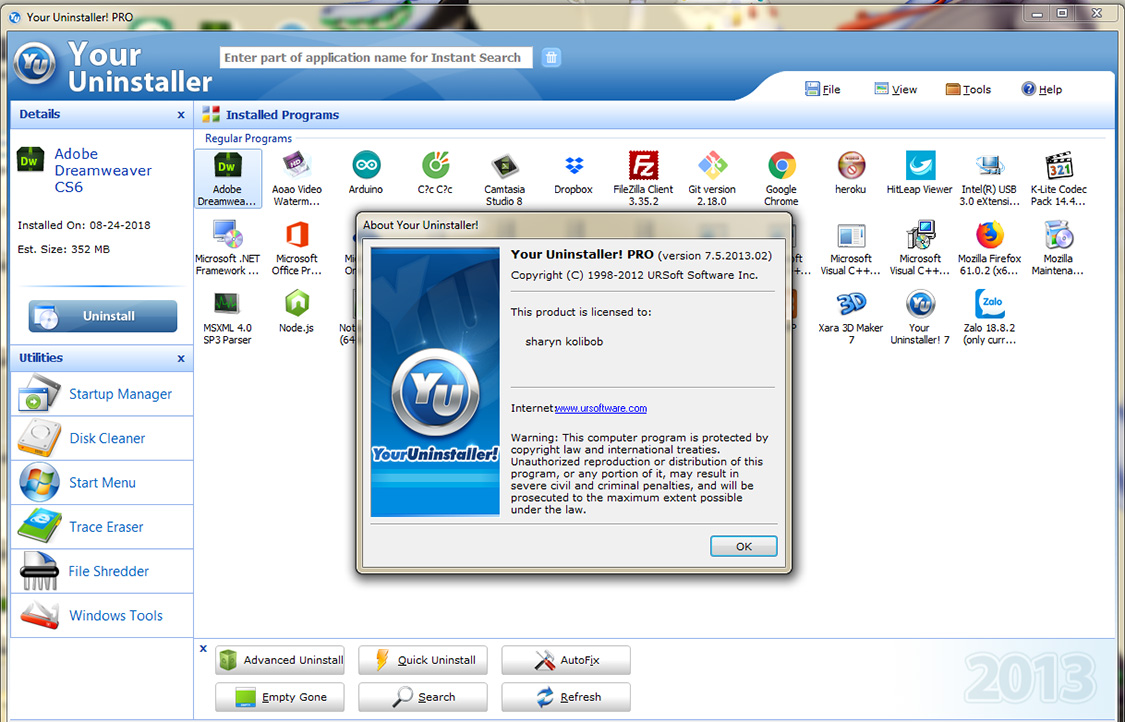The image size is (1125, 722).
Task: Click the Instant Search input field
Action: point(375,58)
